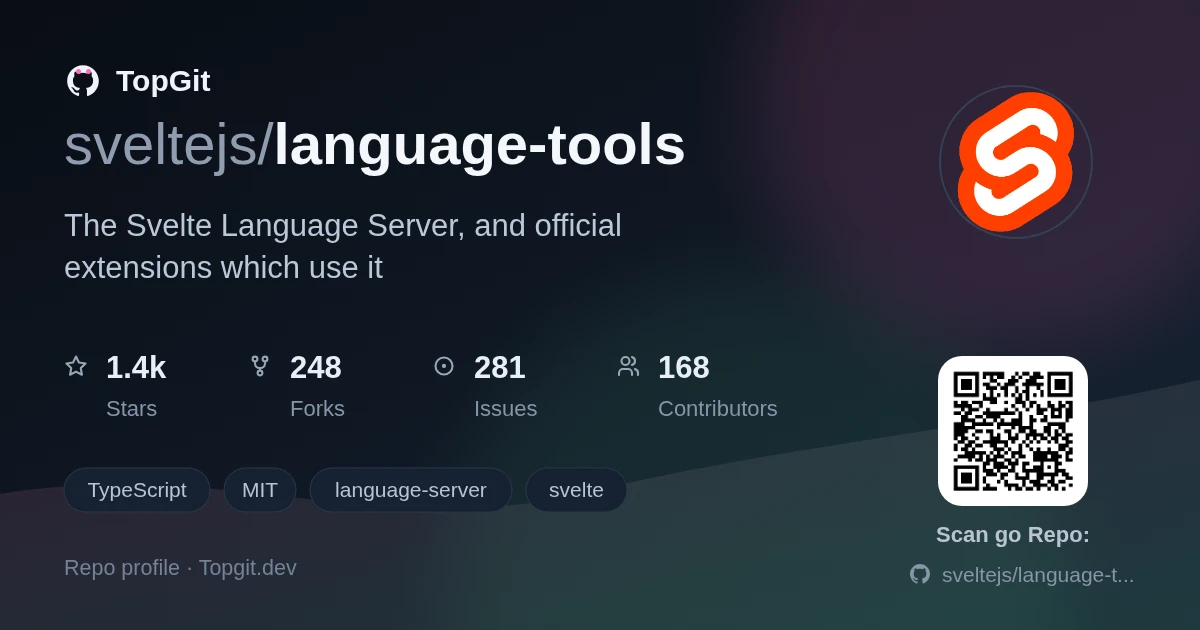Image resolution: width=1200 pixels, height=630 pixels.
Task: Click the contributors people icon beside 168
Action: 628,366
